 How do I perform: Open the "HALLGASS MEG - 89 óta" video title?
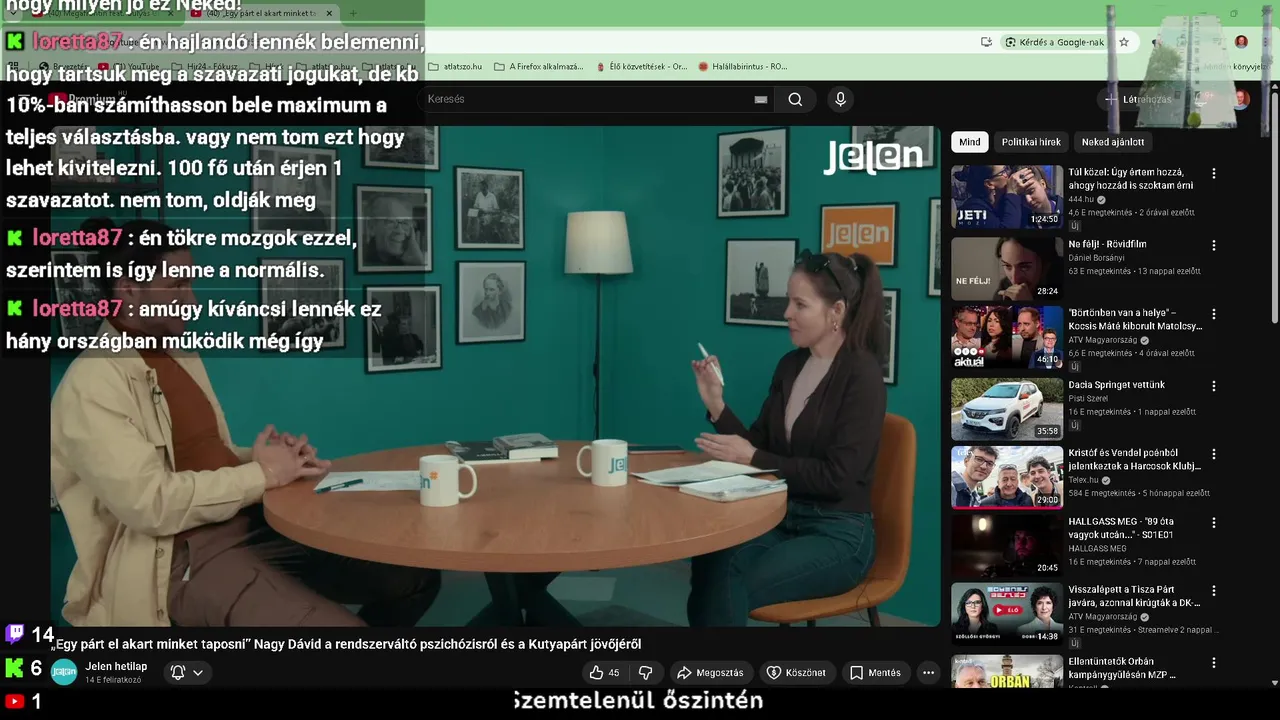[1121, 528]
